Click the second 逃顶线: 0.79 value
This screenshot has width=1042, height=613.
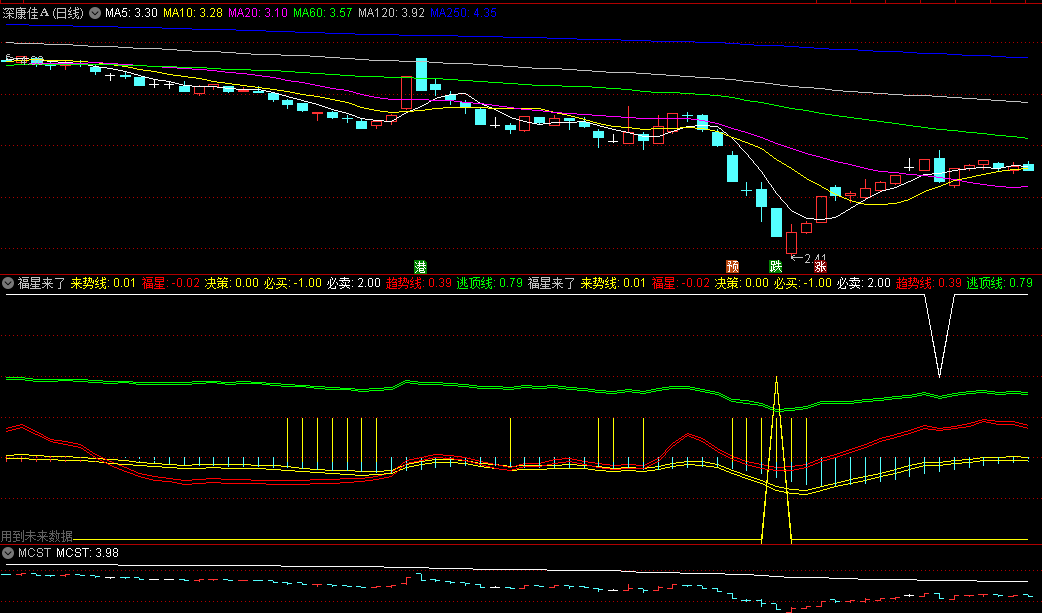coord(1000,283)
